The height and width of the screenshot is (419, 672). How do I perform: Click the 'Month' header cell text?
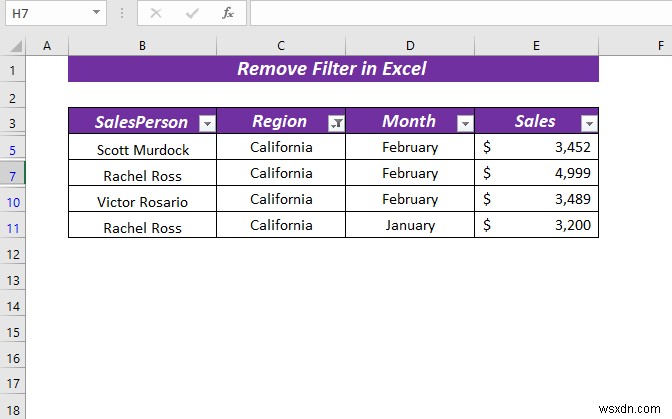tap(408, 121)
